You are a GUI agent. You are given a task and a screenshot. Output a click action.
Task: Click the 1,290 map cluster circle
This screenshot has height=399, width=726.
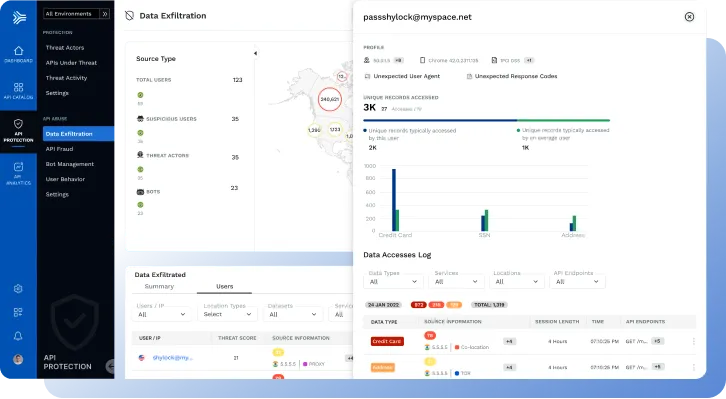pos(314,130)
